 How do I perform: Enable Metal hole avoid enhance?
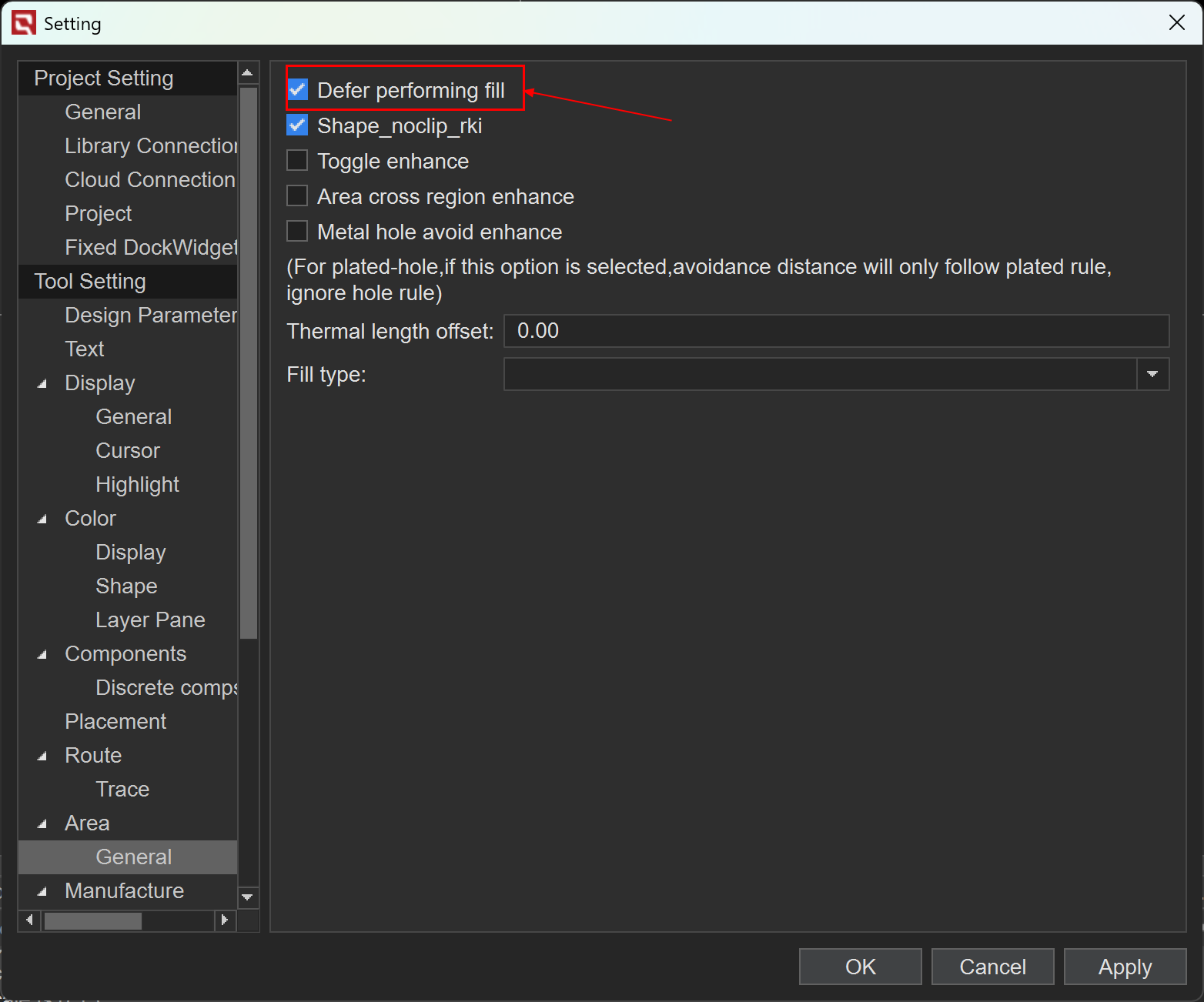tap(297, 232)
